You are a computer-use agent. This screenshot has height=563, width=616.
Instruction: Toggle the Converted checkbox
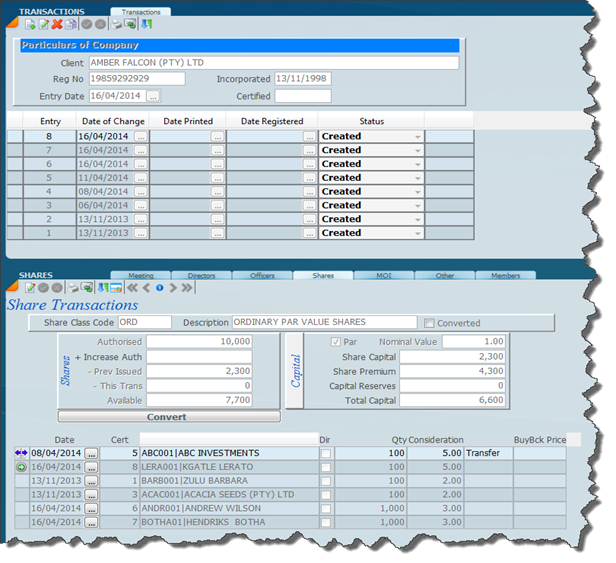coord(429,323)
